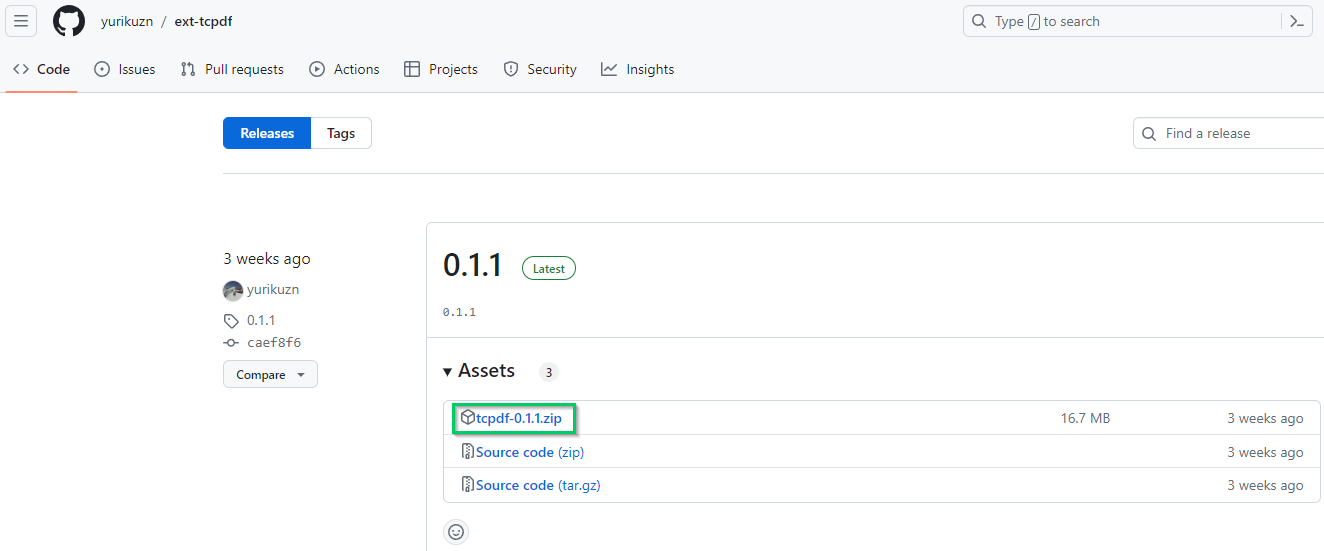
Task: Click the commit icon beside caef8f6
Action: point(231,343)
